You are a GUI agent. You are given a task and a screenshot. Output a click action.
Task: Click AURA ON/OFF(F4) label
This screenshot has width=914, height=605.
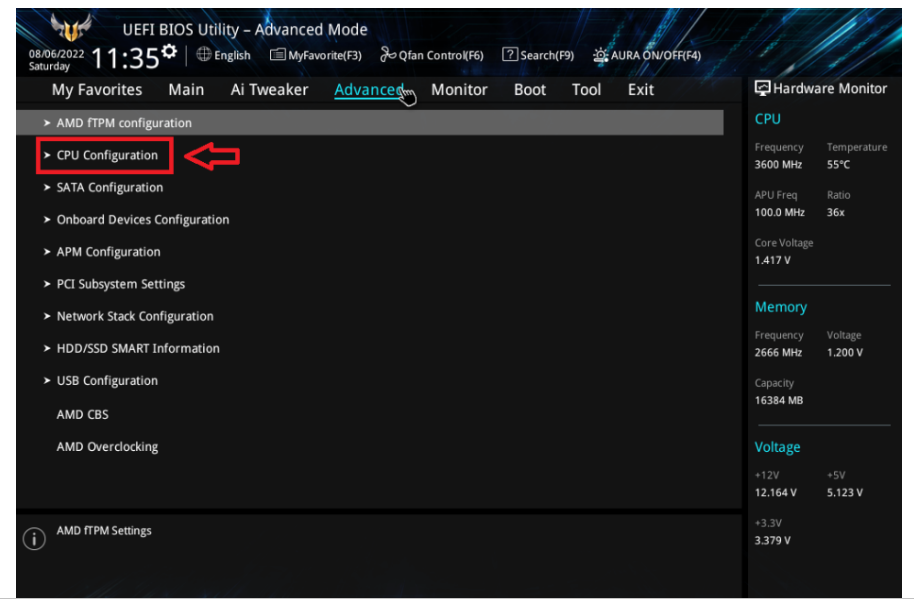(656, 55)
